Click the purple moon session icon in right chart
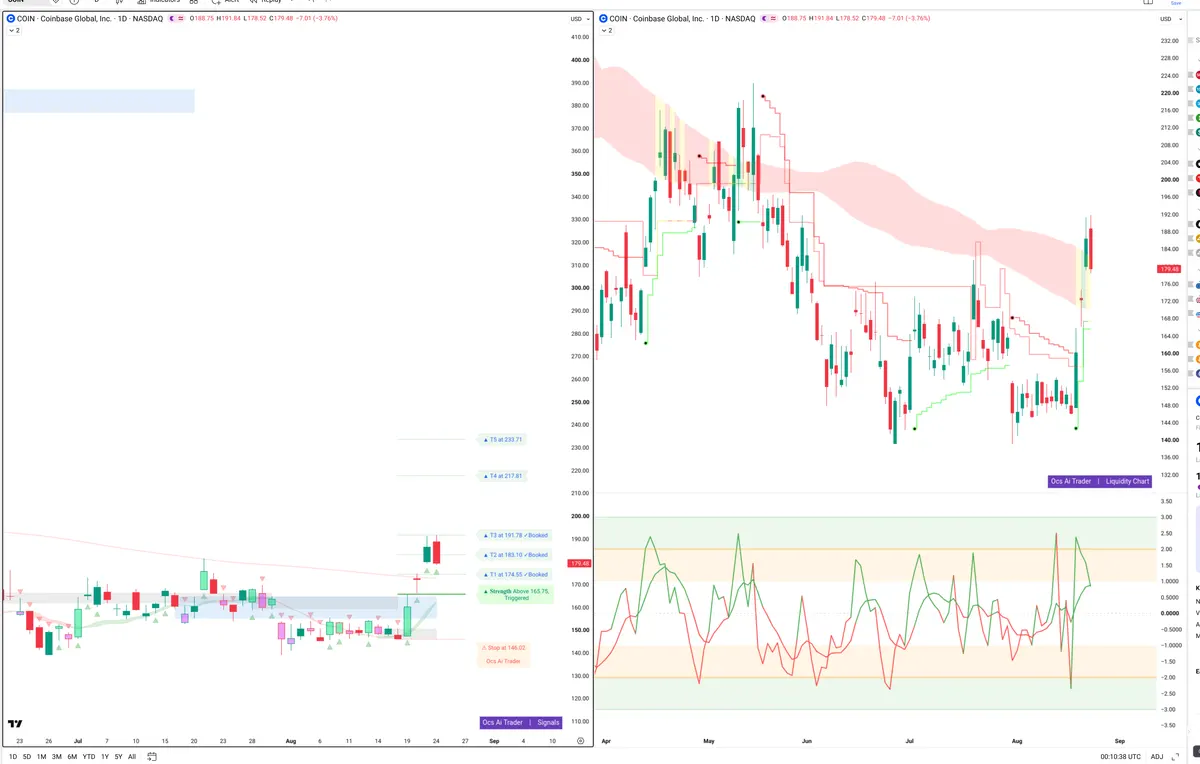 765,19
